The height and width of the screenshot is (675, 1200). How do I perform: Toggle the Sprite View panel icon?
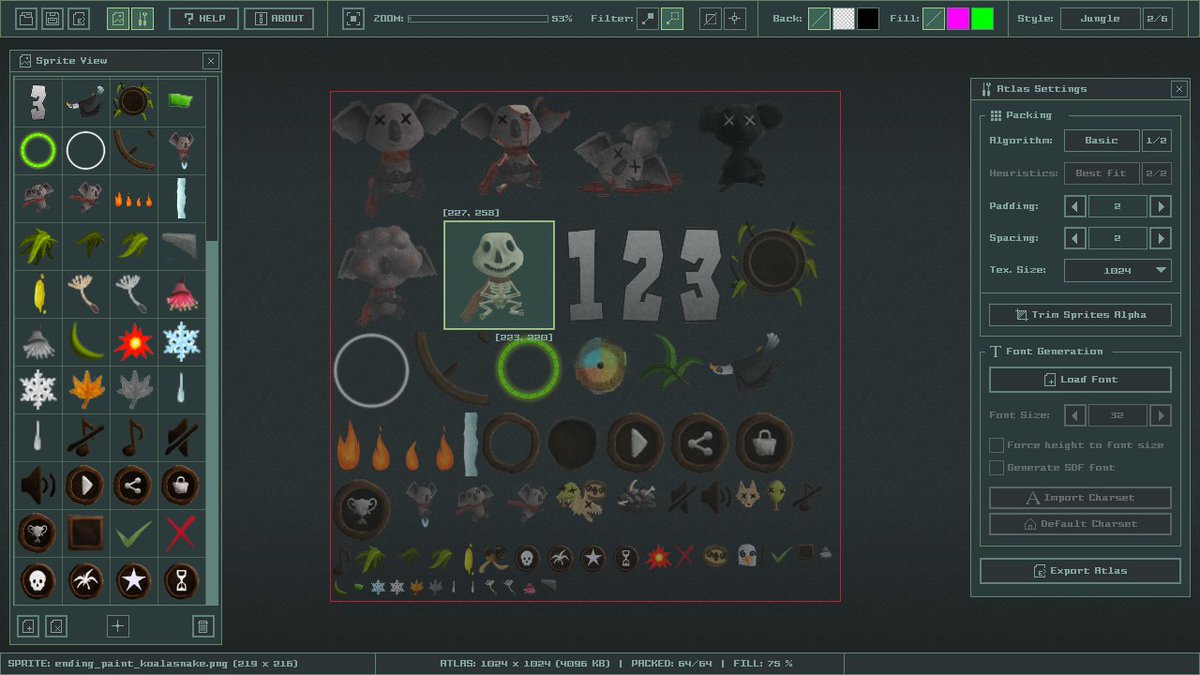tap(118, 17)
